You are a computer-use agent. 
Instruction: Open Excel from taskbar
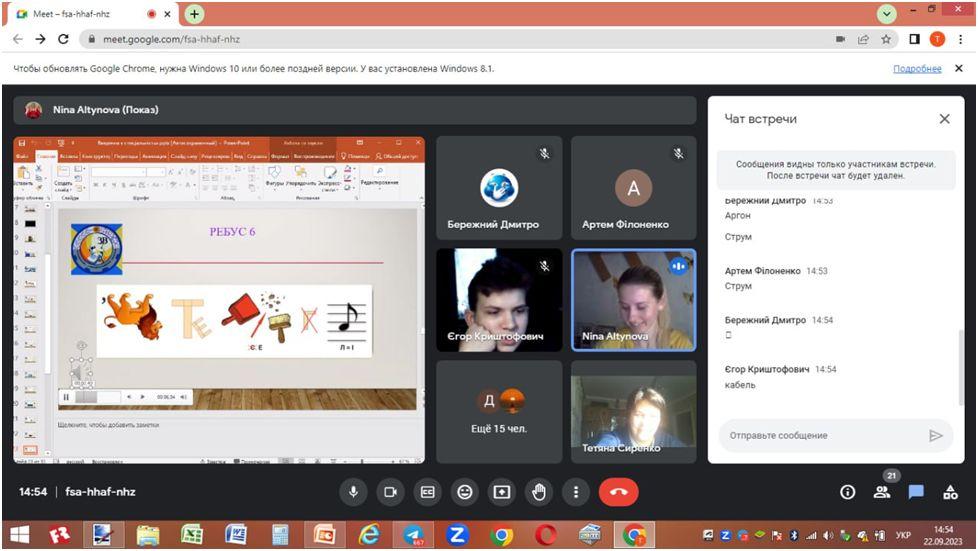click(191, 535)
